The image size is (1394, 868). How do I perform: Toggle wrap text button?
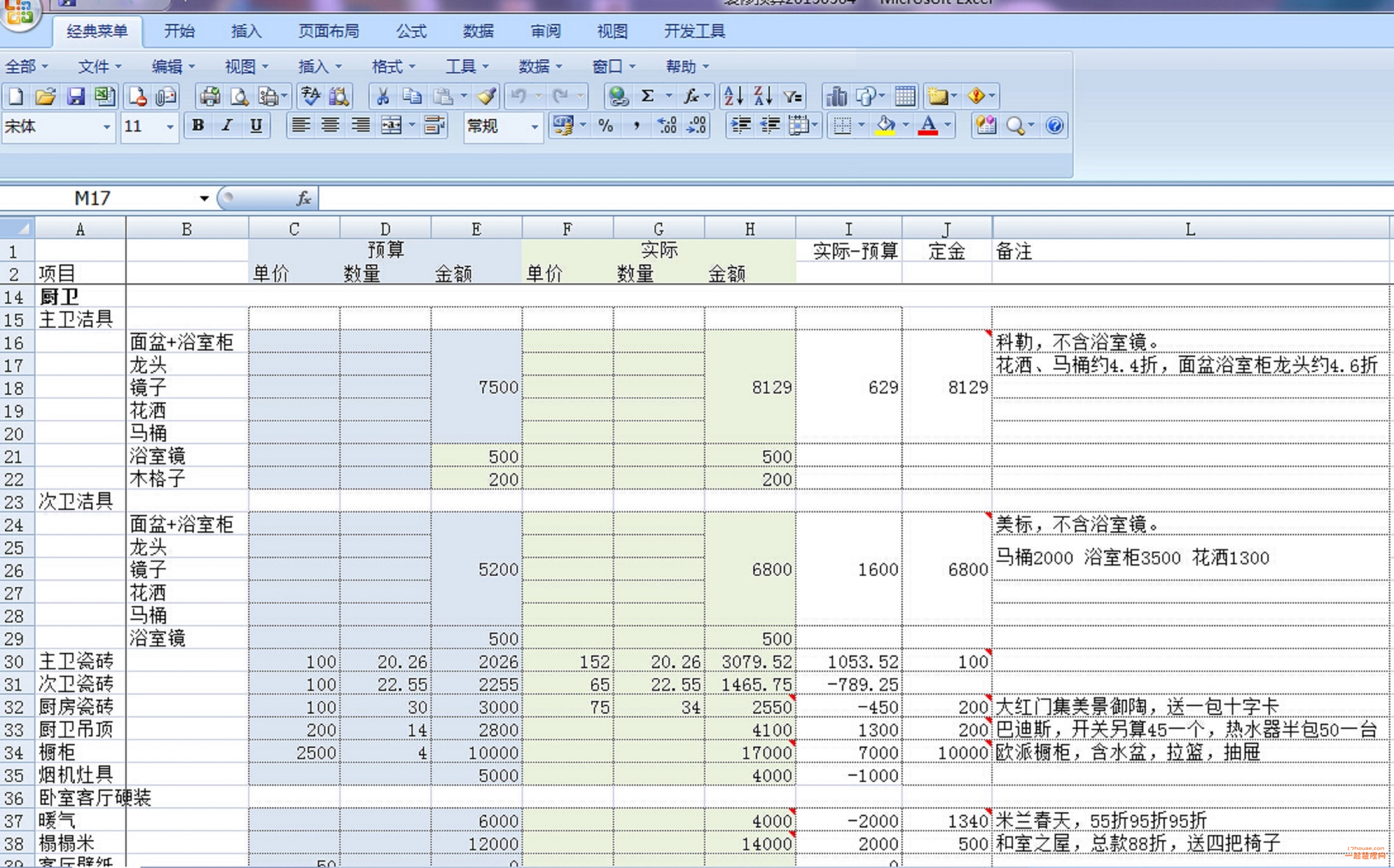click(x=434, y=126)
